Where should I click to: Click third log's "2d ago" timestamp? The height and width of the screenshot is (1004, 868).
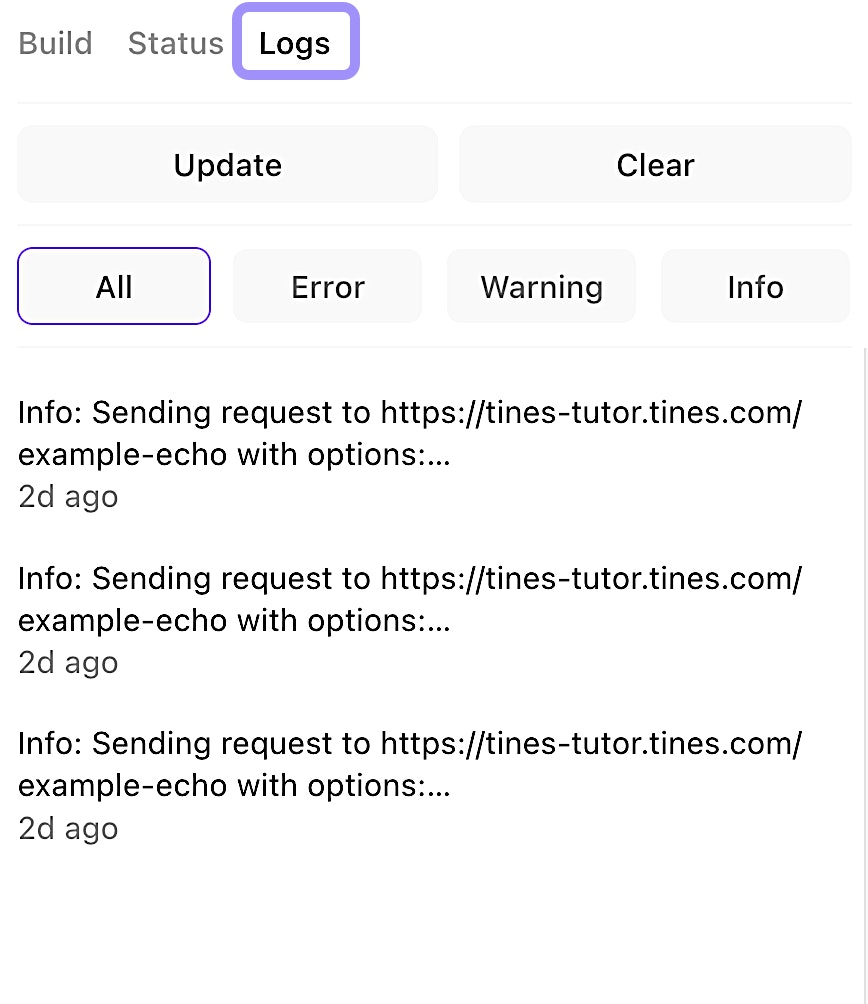point(68,829)
